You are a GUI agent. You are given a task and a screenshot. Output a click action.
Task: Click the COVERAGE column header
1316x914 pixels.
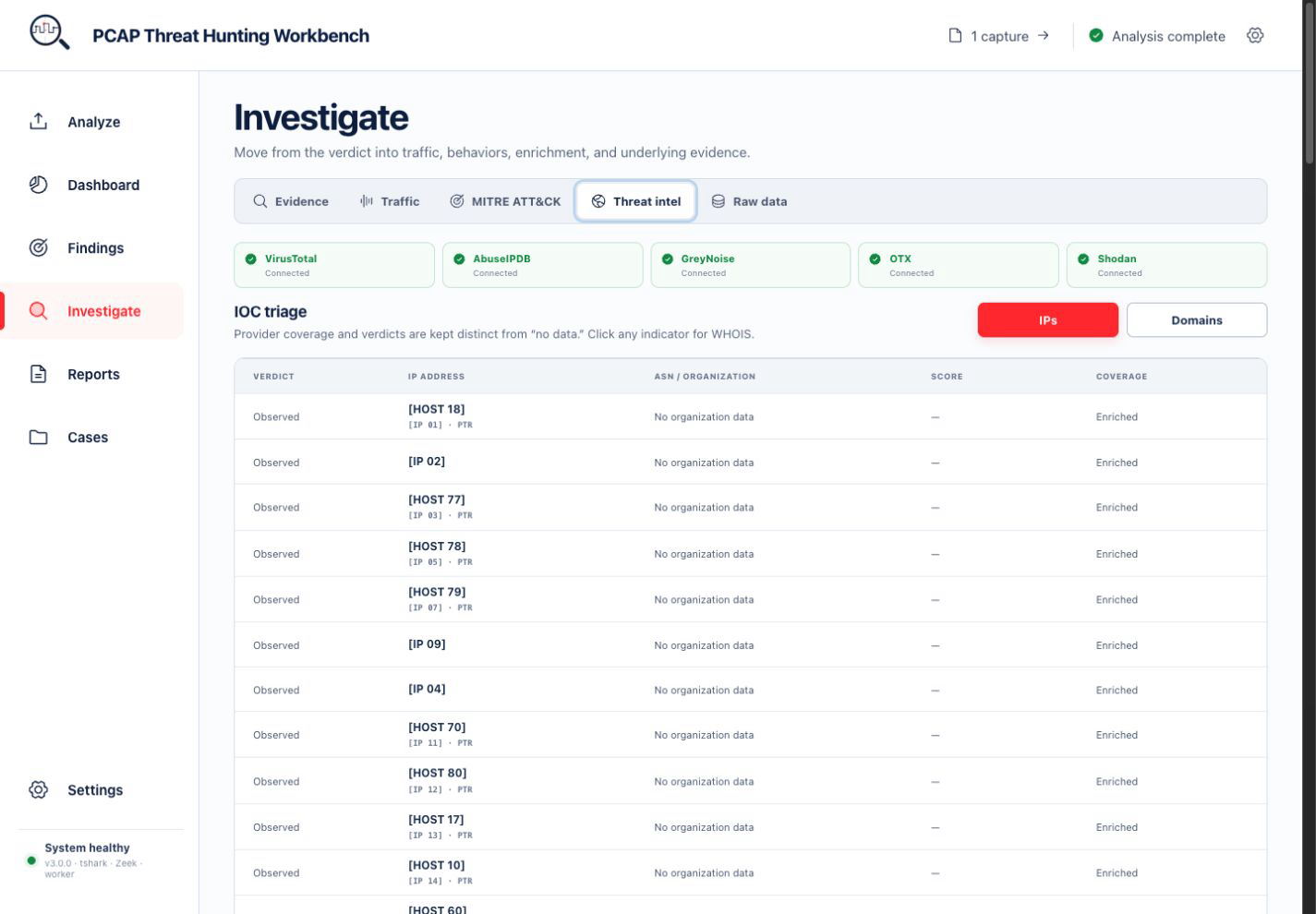tap(1121, 377)
